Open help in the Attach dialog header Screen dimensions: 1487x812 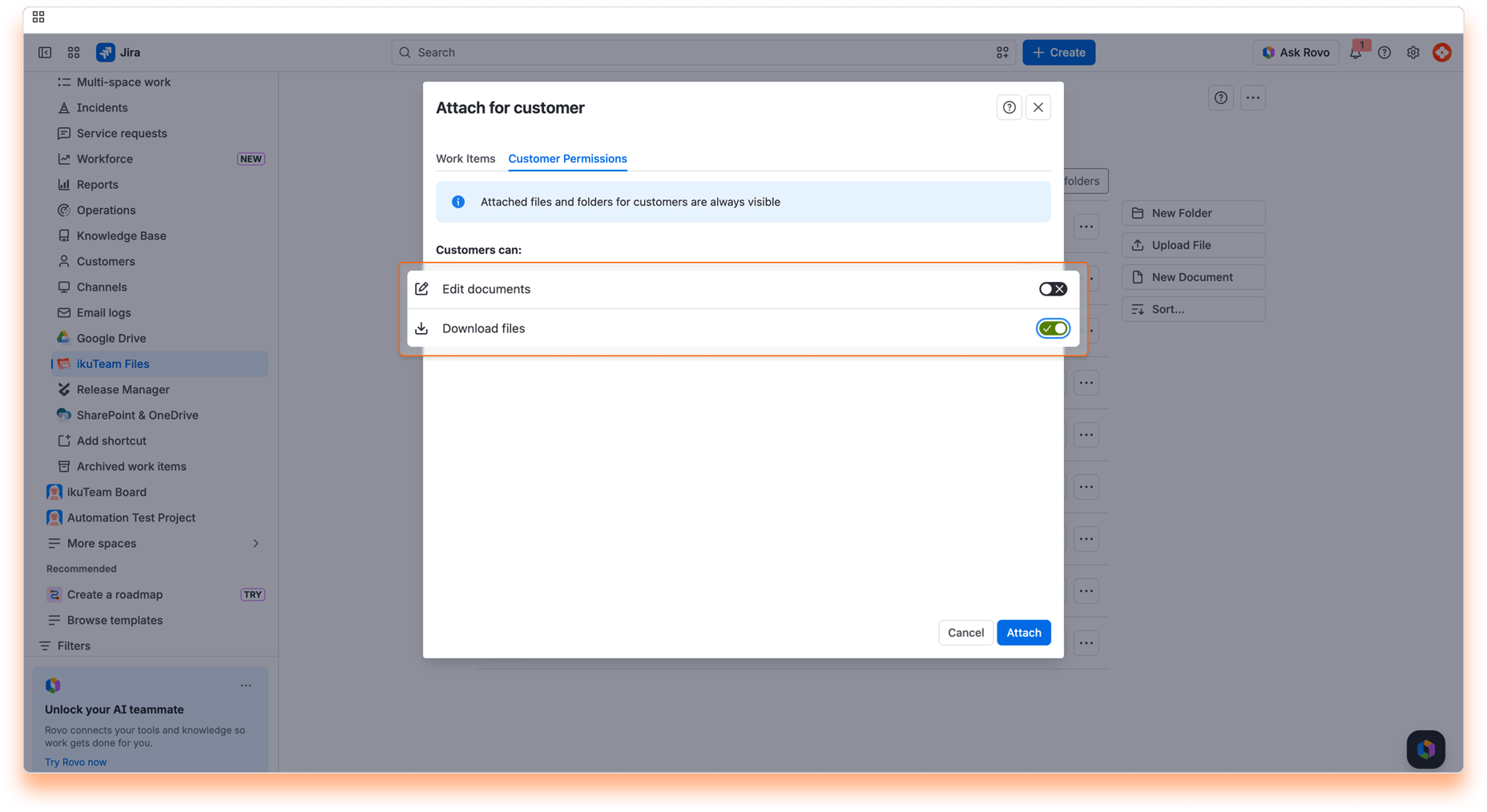click(1009, 107)
